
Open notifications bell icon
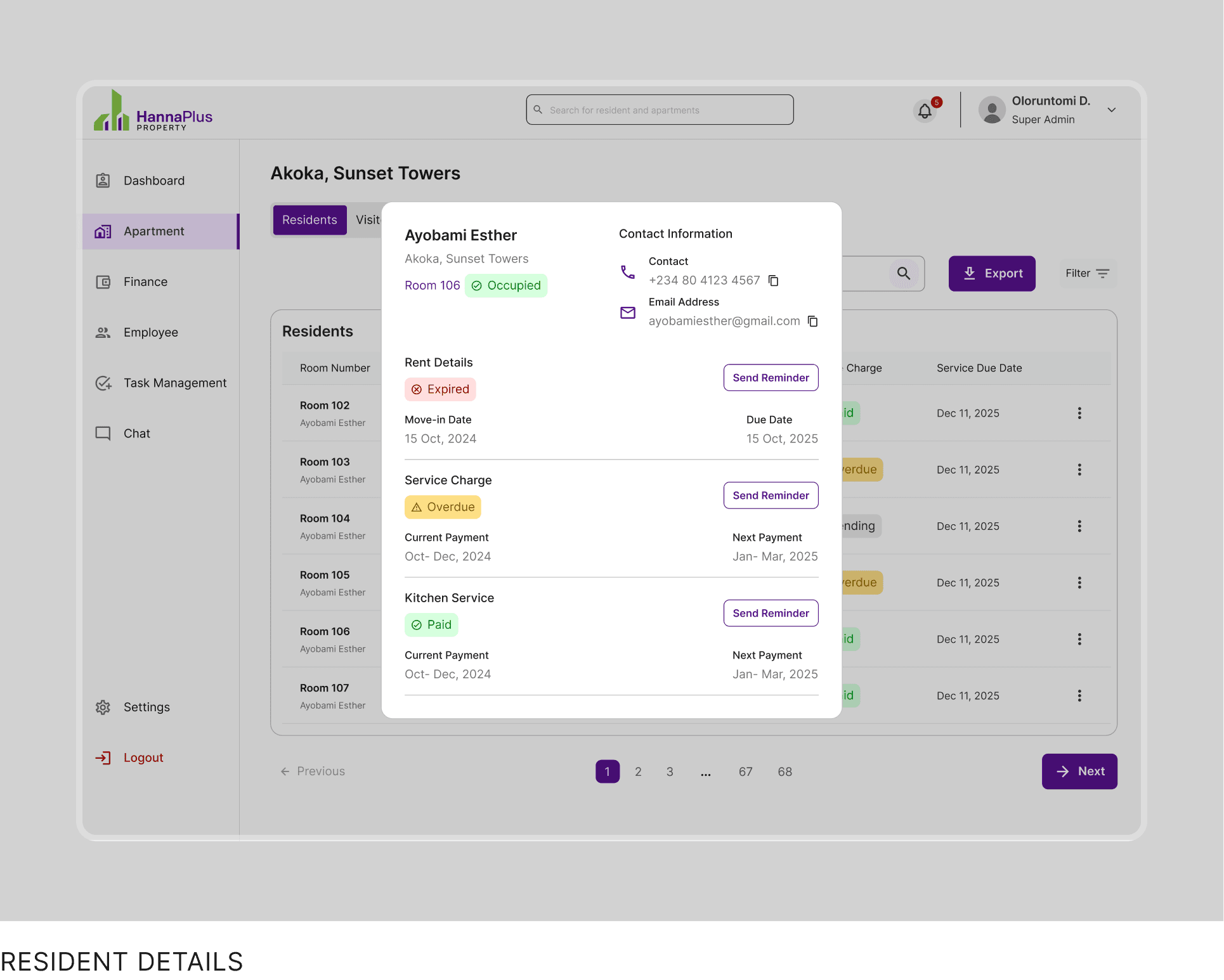(x=925, y=111)
